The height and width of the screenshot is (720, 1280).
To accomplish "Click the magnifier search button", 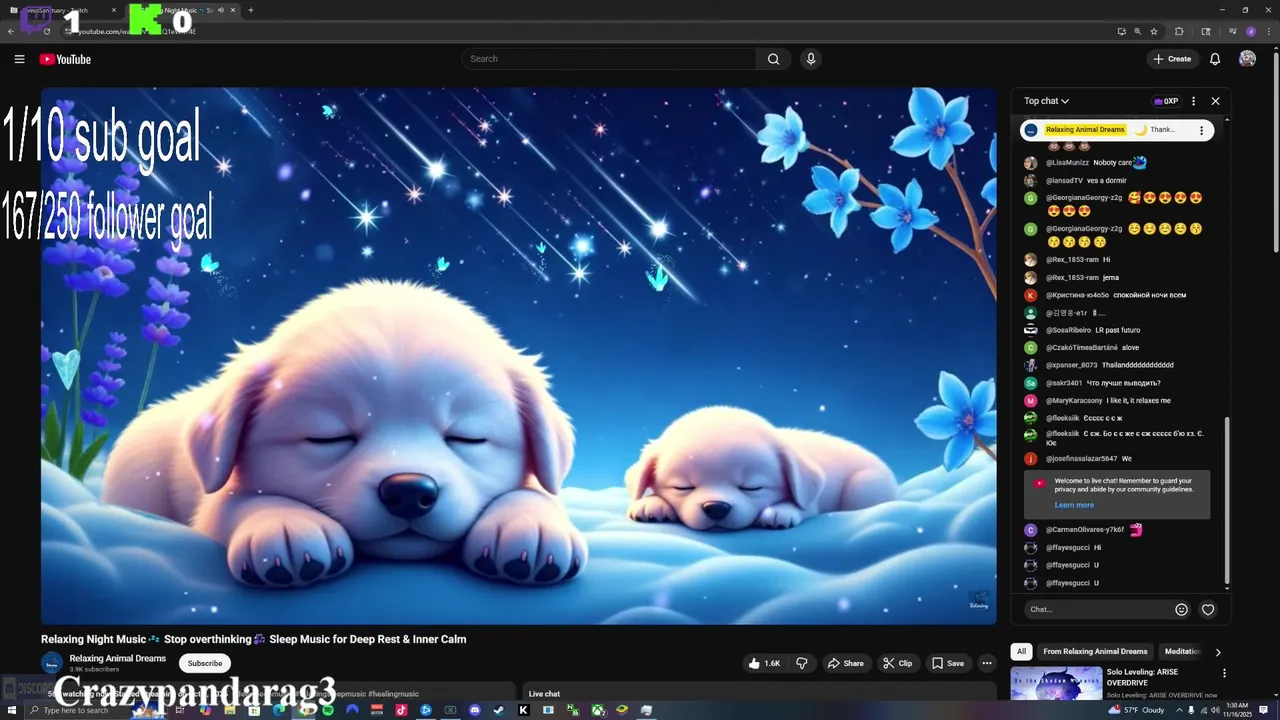I will [x=773, y=59].
